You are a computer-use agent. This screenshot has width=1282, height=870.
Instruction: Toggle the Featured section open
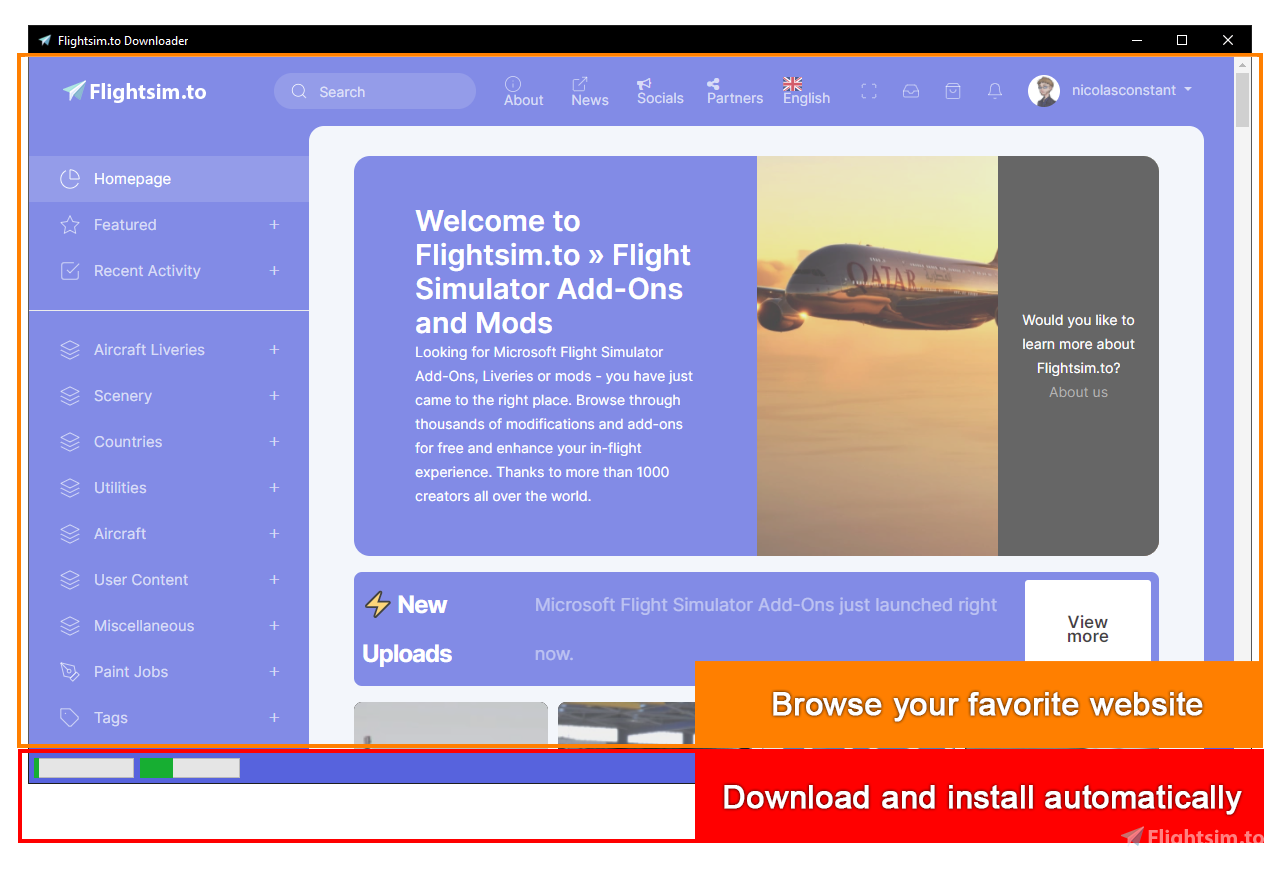(x=274, y=225)
